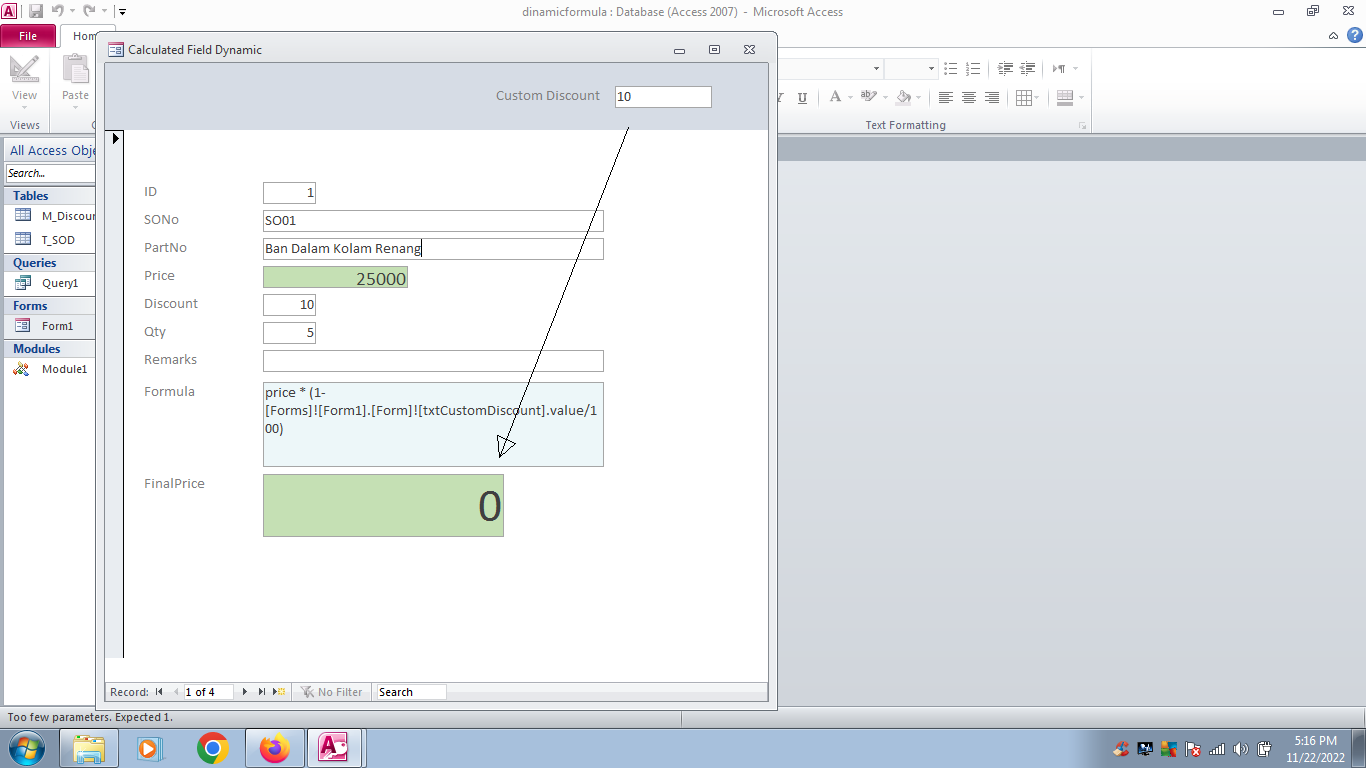1366x768 pixels.
Task: Launch Google Chrome from the taskbar
Action: (x=213, y=748)
